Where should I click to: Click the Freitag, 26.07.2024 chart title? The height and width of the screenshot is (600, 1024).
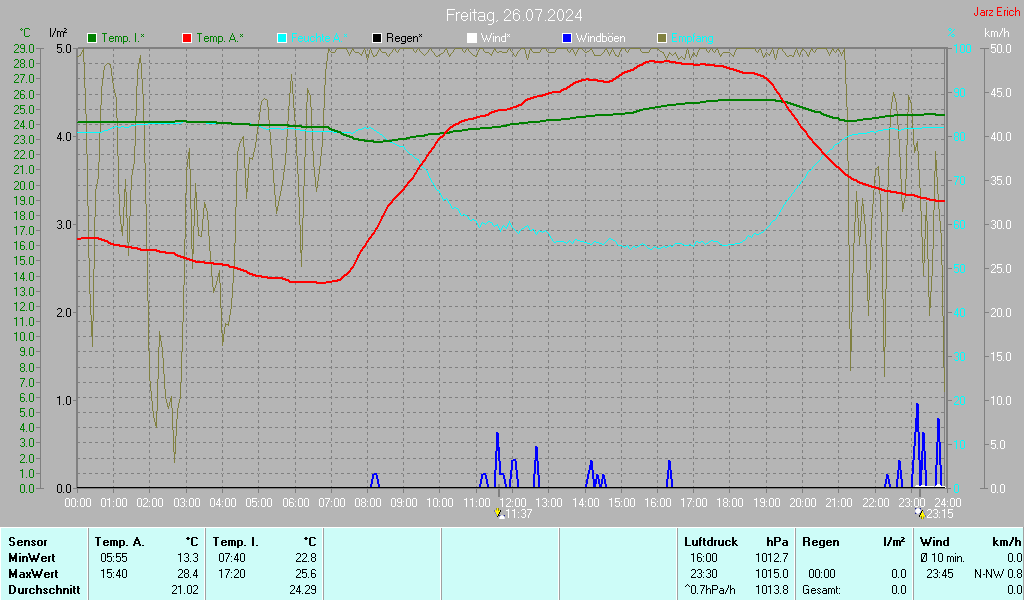click(514, 15)
